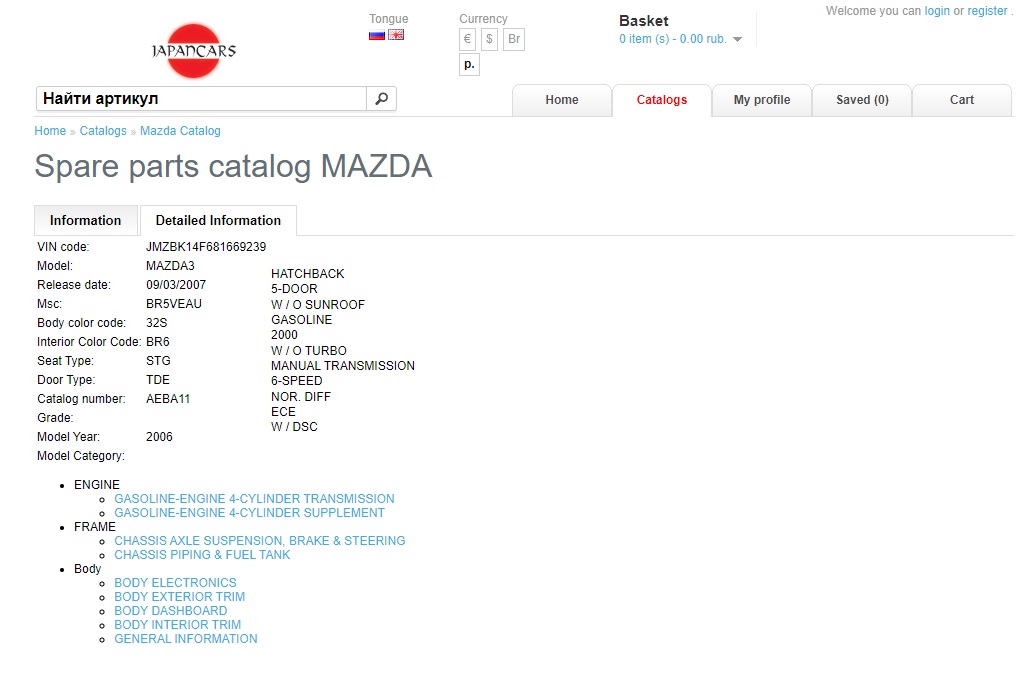Screen dimensions: 1023x676
Task: Select the Br currency option
Action: pyautogui.click(x=513, y=39)
